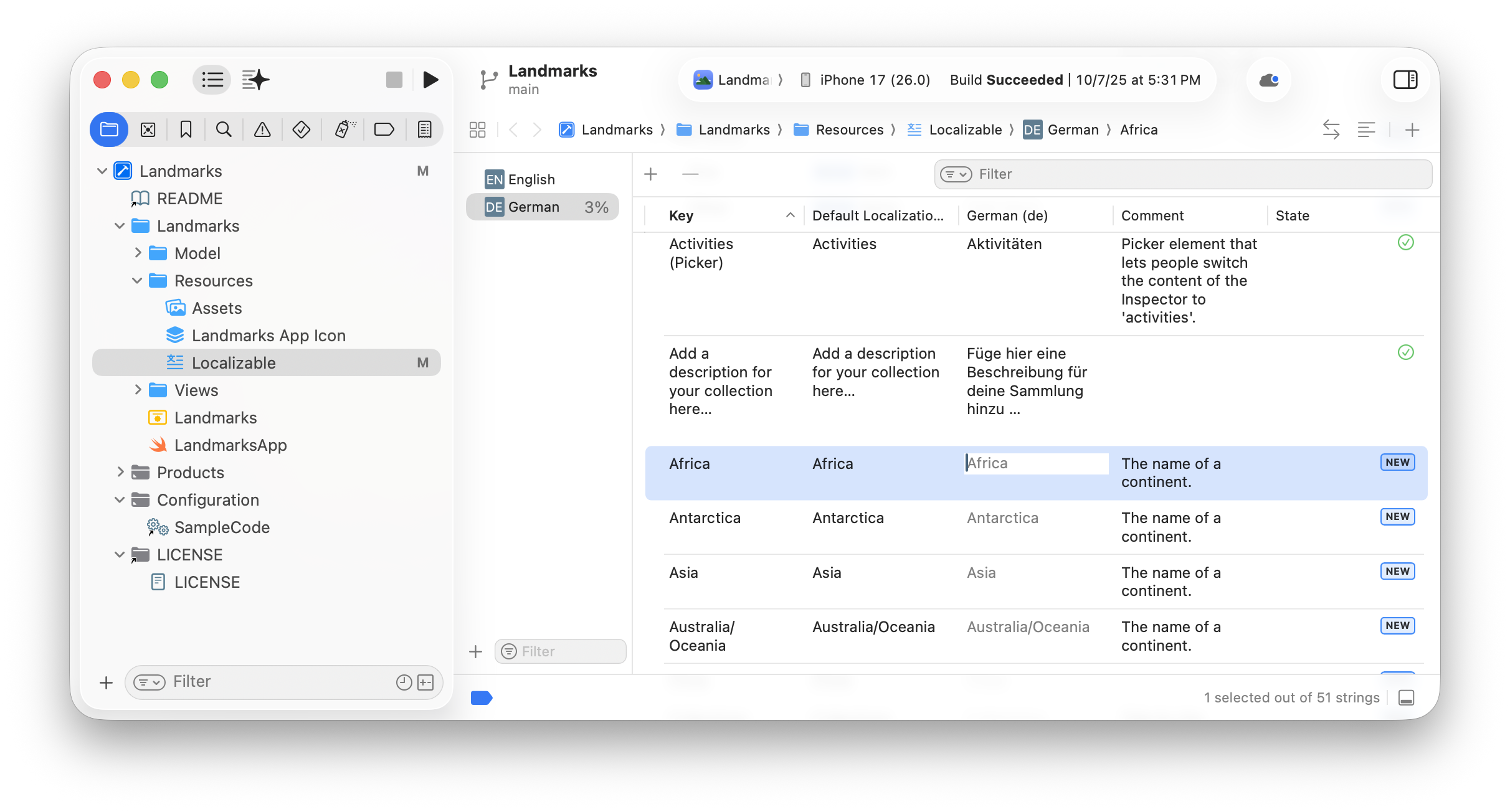Toggle the right inspector panel
The image size is (1510, 812).
(x=1405, y=80)
